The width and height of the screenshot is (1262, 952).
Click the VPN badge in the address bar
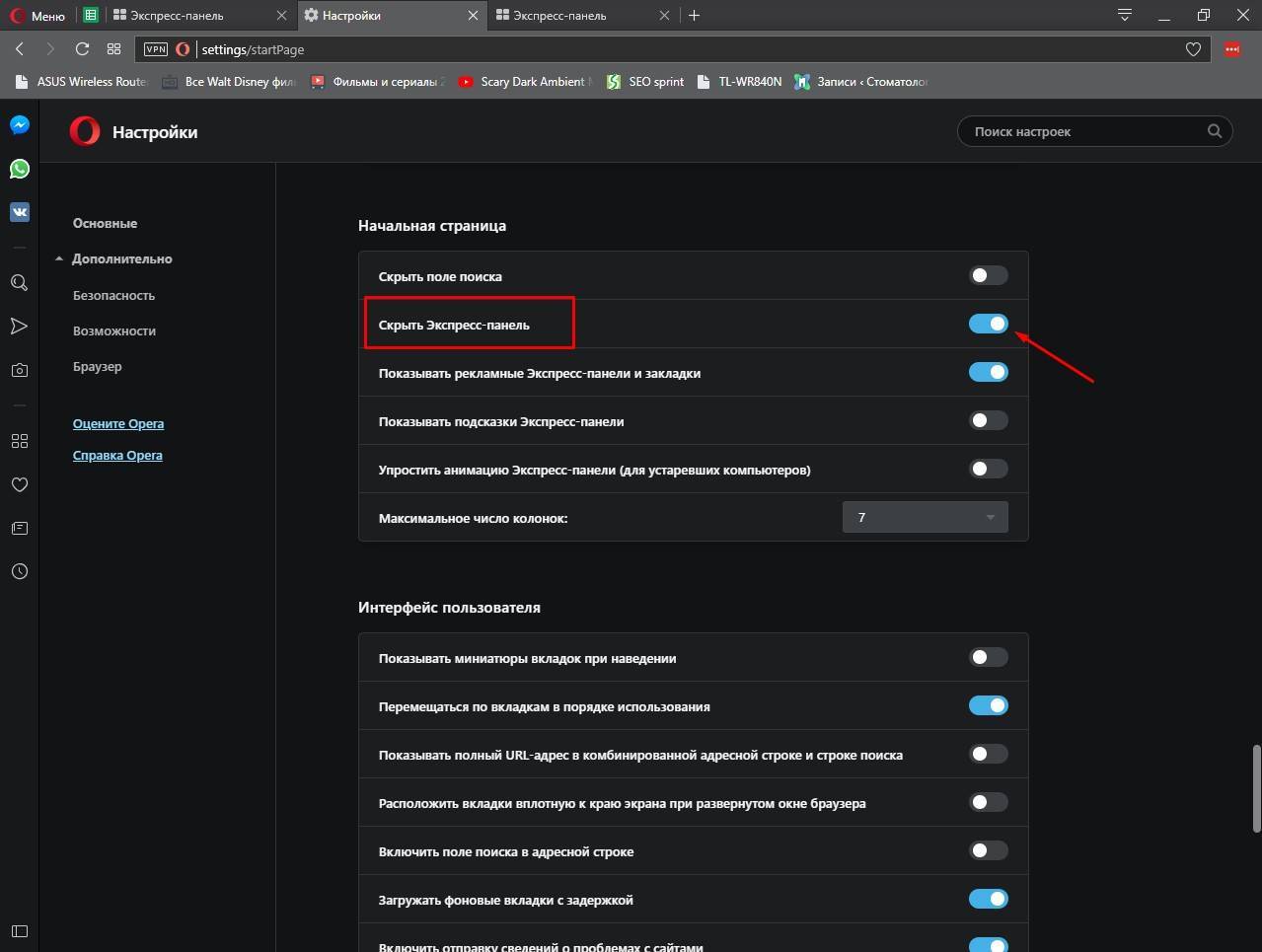tap(156, 49)
